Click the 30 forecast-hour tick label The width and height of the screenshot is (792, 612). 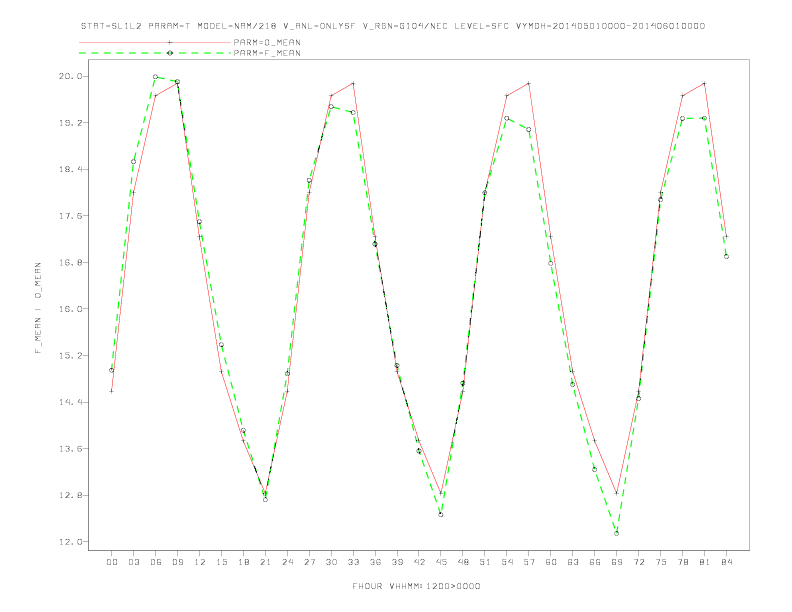pos(331,562)
